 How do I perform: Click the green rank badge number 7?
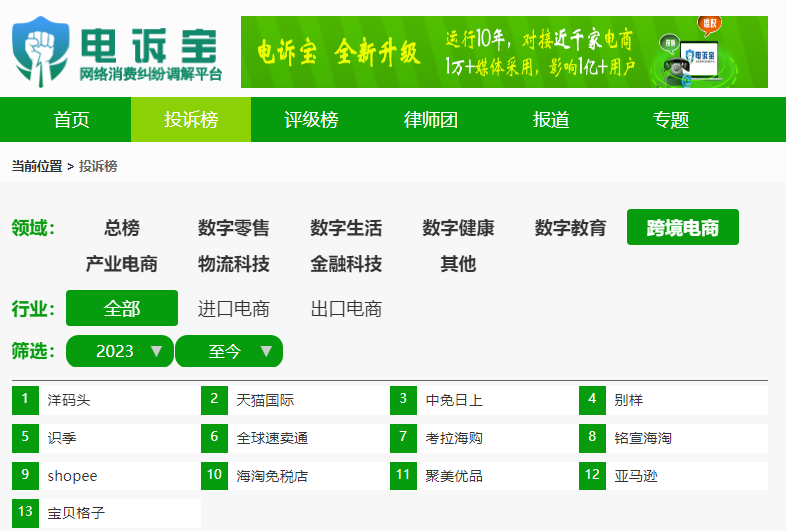click(x=404, y=438)
